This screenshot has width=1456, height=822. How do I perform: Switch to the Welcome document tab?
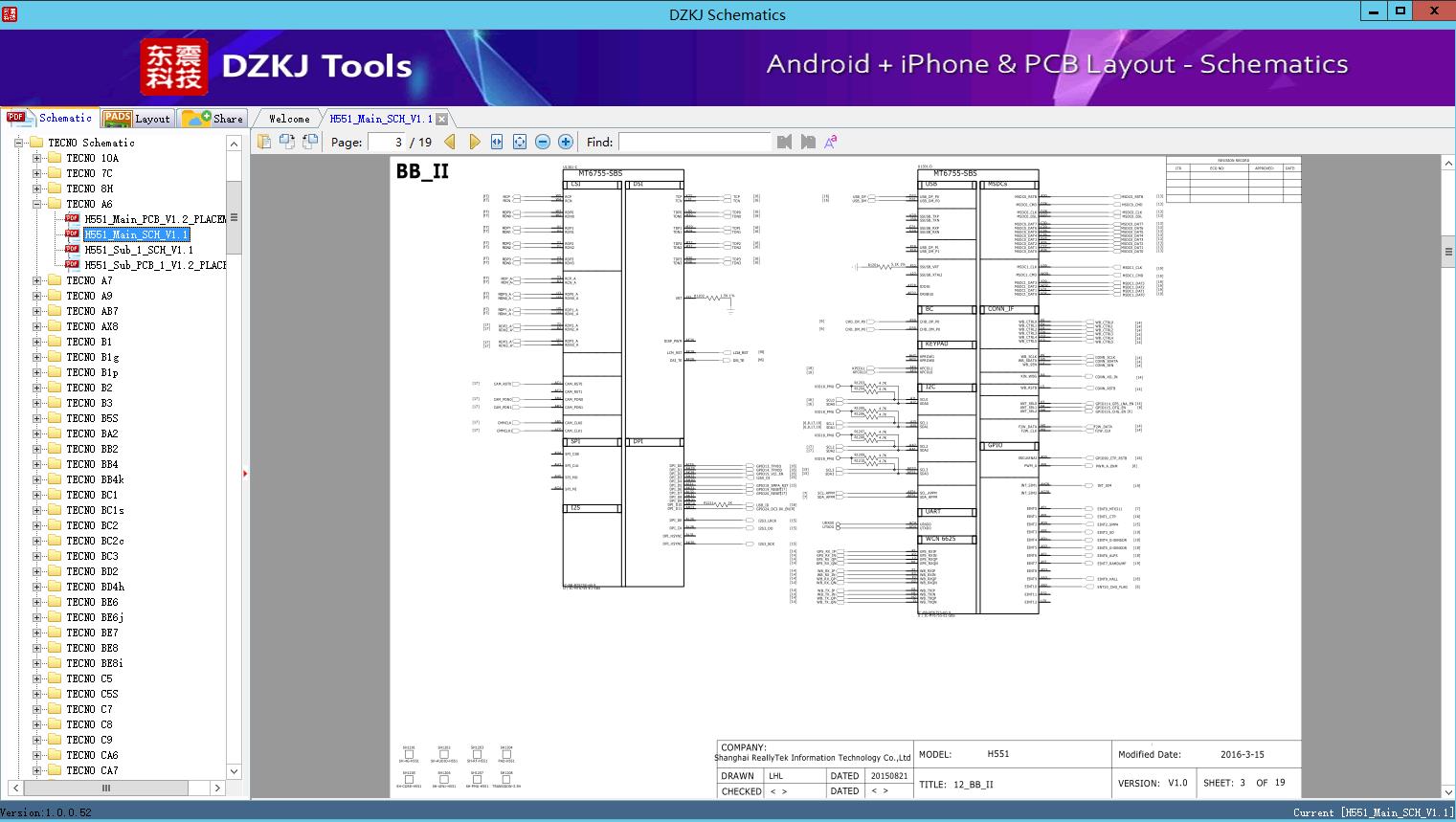click(x=288, y=119)
